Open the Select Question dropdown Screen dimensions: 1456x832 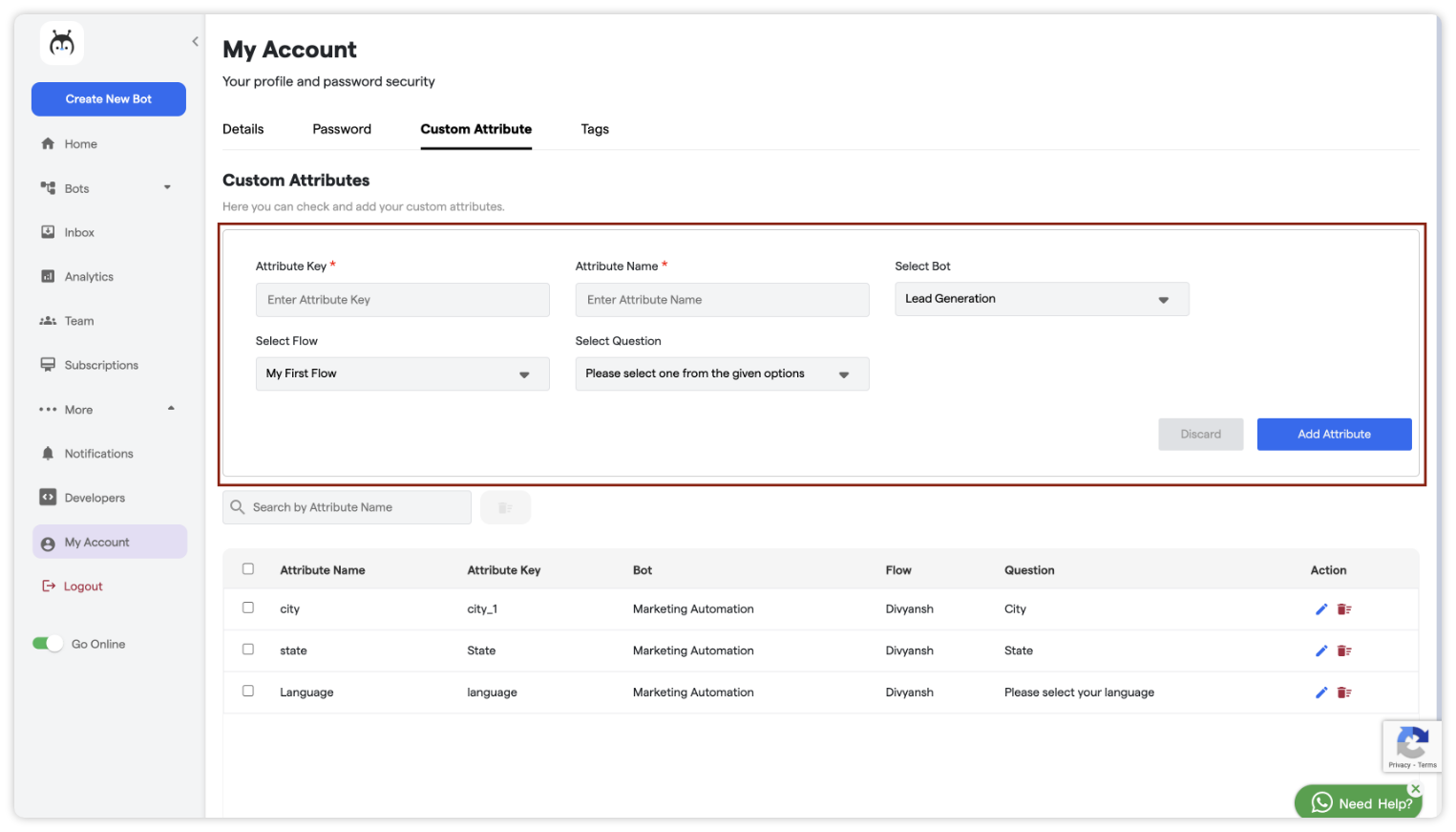point(721,373)
